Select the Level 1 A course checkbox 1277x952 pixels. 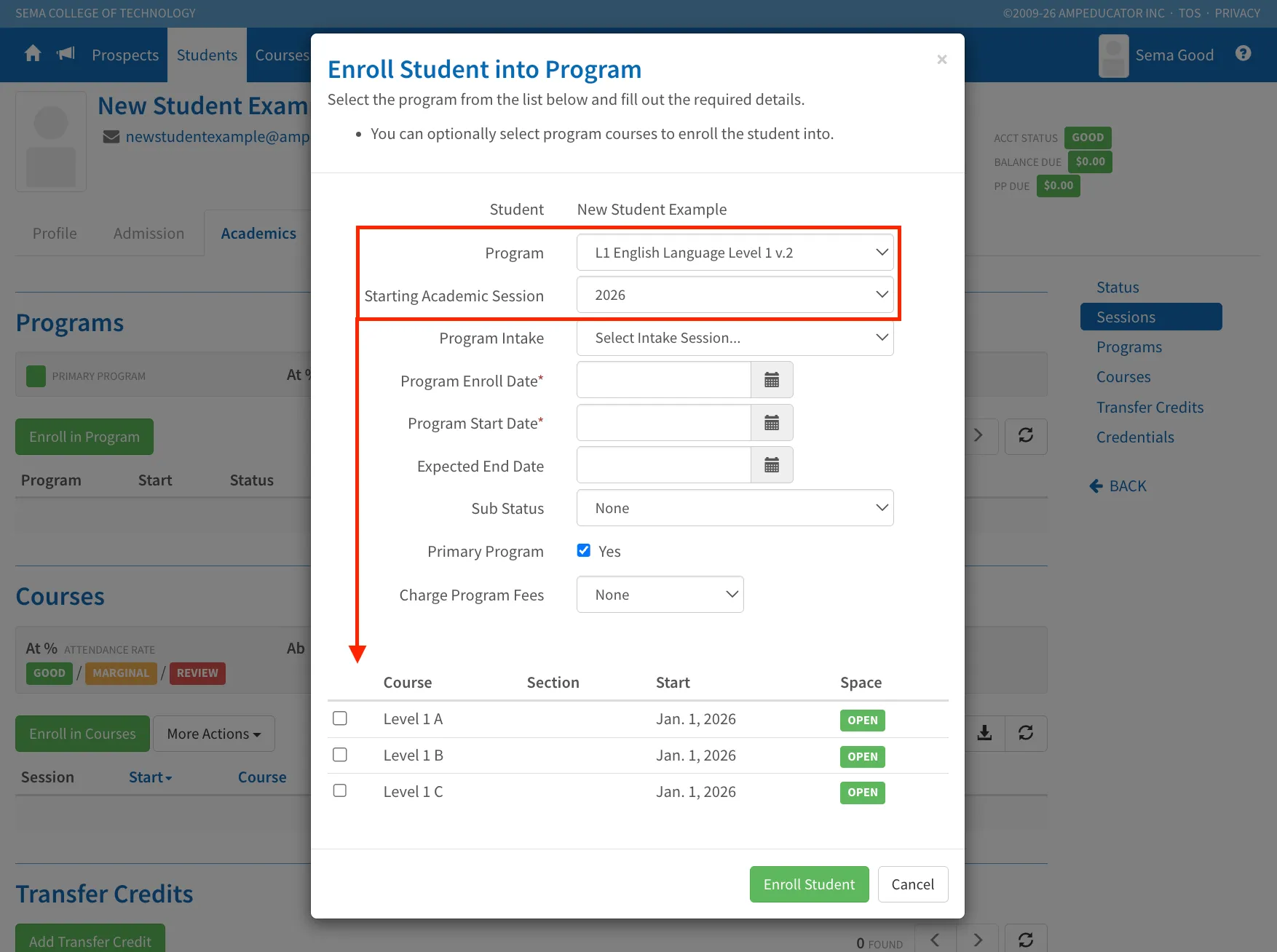point(340,718)
